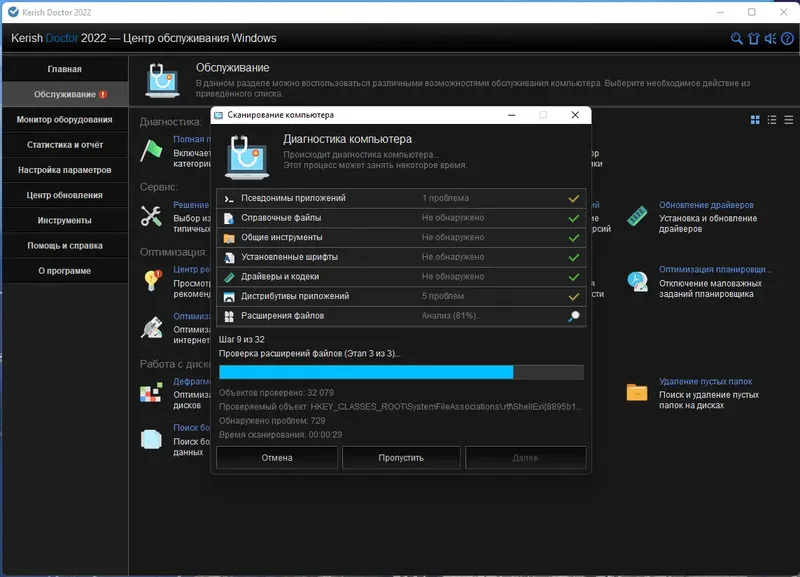Click the internet optimization rocket icon
This screenshot has width=800, height=577.
tap(152, 328)
